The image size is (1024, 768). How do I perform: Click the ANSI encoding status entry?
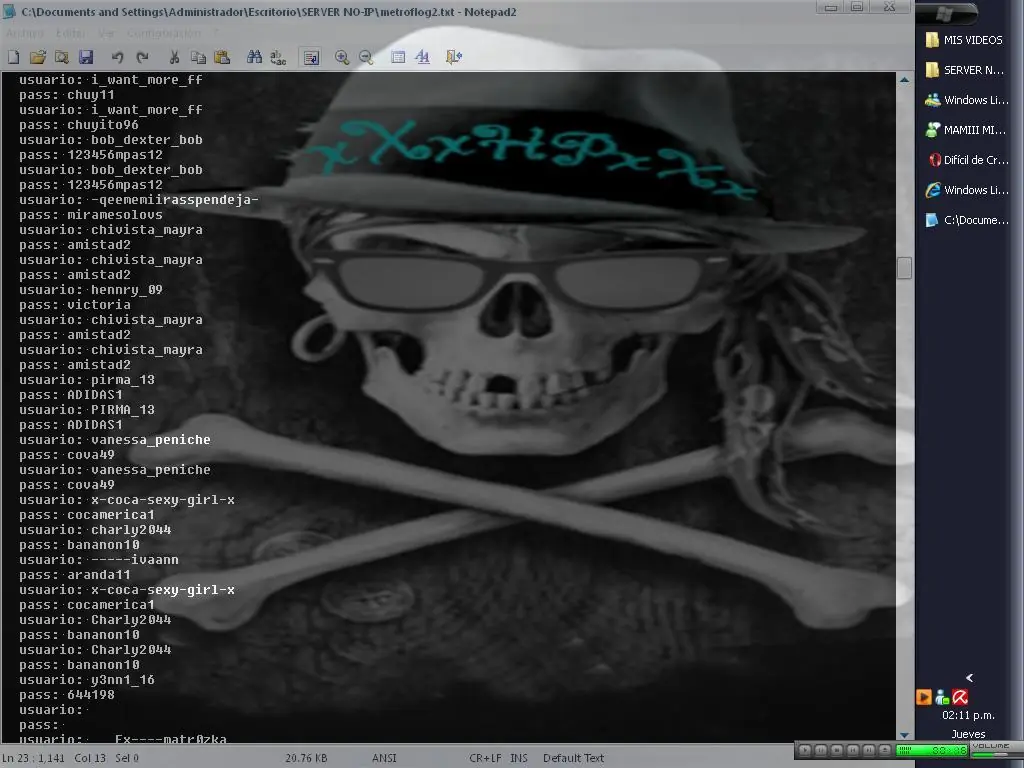(384, 758)
